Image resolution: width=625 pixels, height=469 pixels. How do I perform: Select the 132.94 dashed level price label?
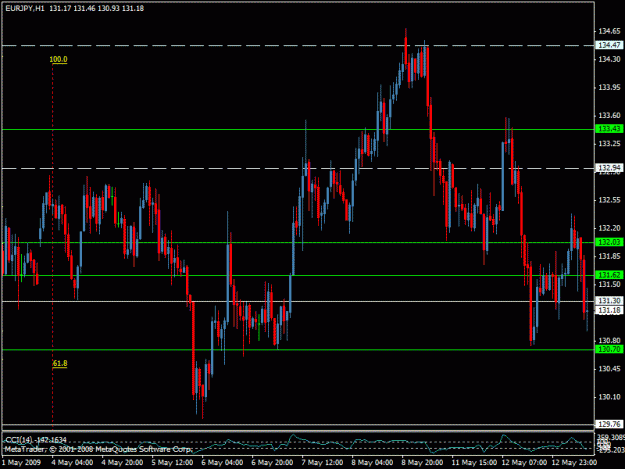609,168
